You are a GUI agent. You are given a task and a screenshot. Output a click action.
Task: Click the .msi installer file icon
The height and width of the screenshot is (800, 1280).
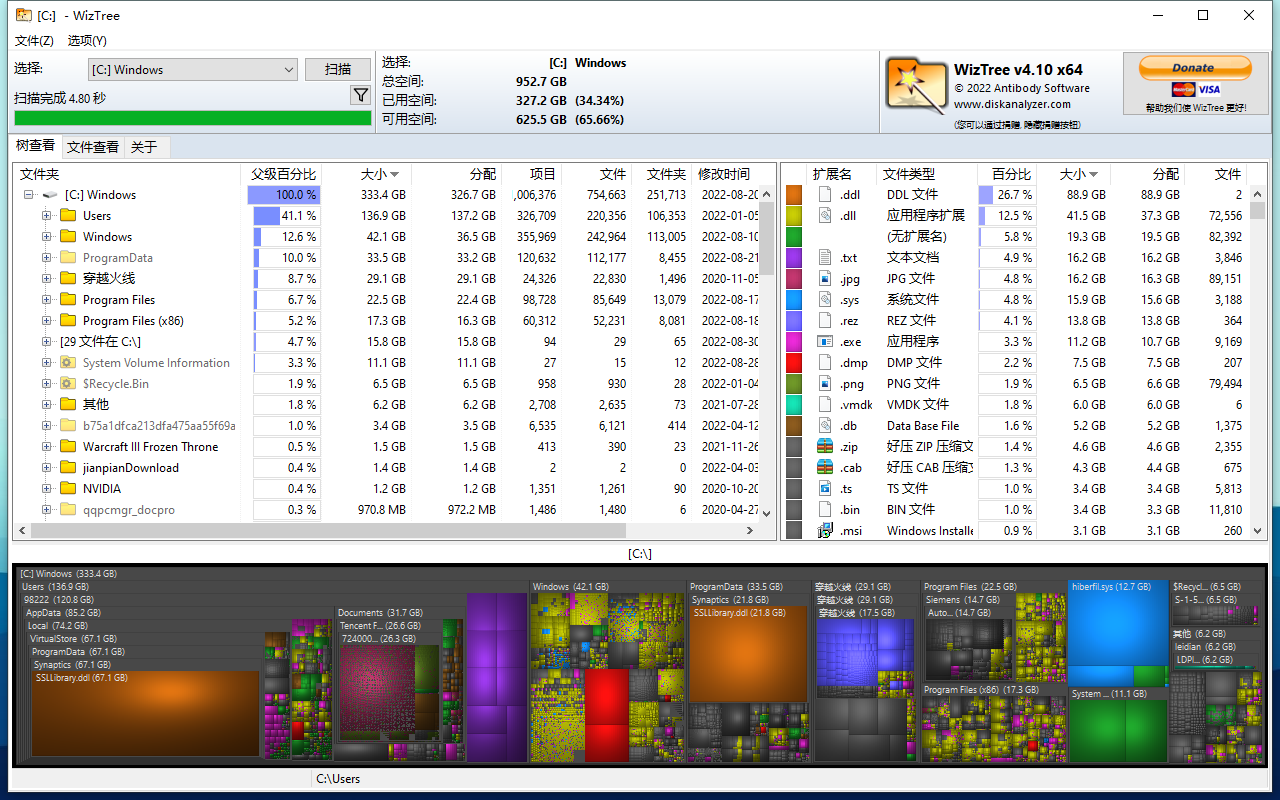[x=825, y=531]
